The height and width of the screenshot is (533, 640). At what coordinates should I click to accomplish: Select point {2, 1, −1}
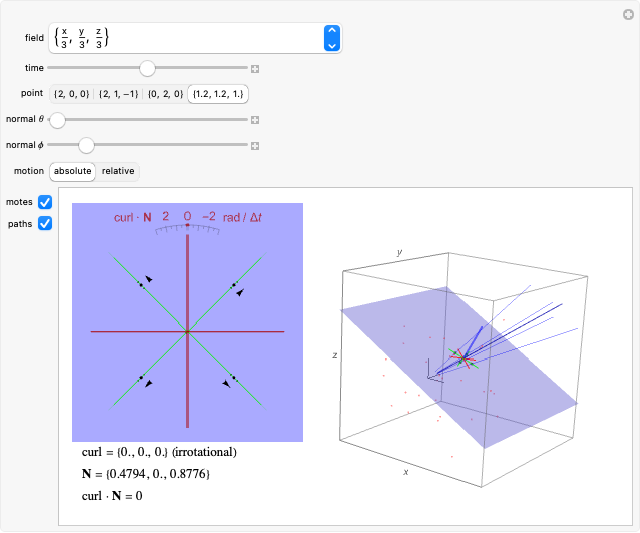pyautogui.click(x=118, y=94)
